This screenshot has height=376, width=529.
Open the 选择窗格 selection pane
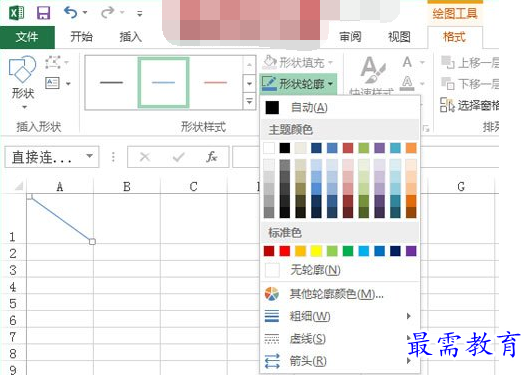[470, 105]
